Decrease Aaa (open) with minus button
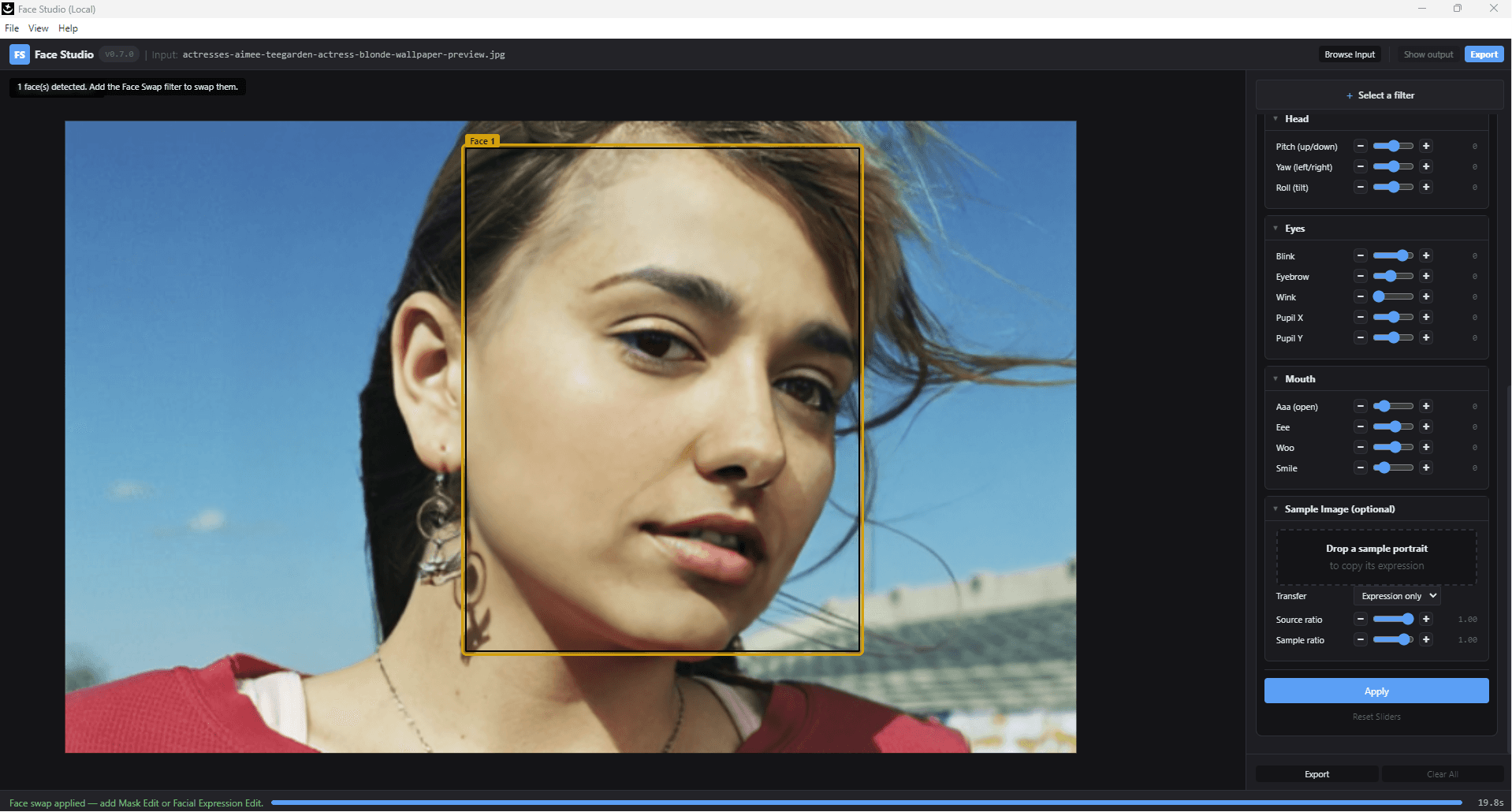Image resolution: width=1512 pixels, height=812 pixels. click(x=1361, y=407)
